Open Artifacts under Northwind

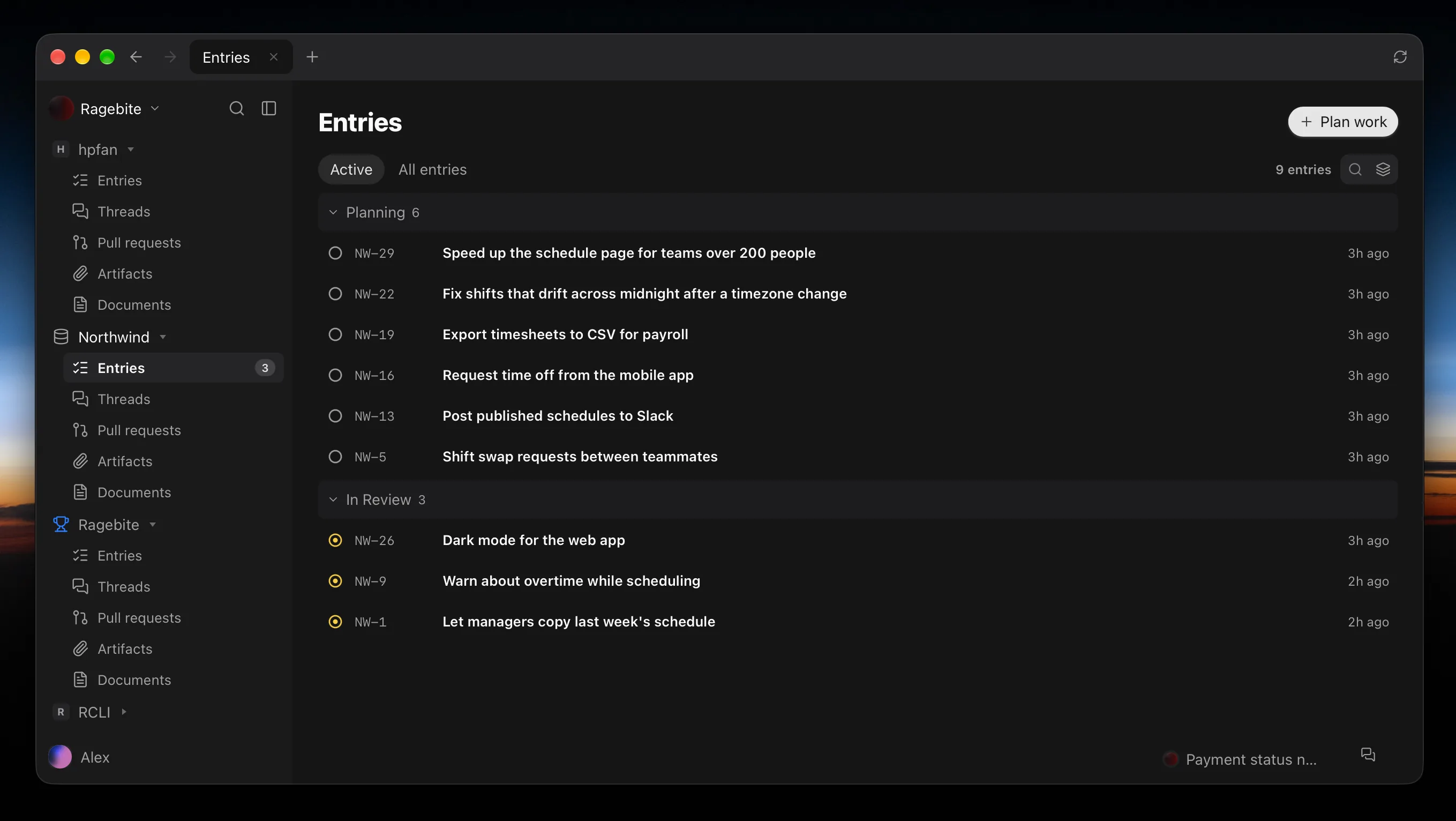(174, 461)
